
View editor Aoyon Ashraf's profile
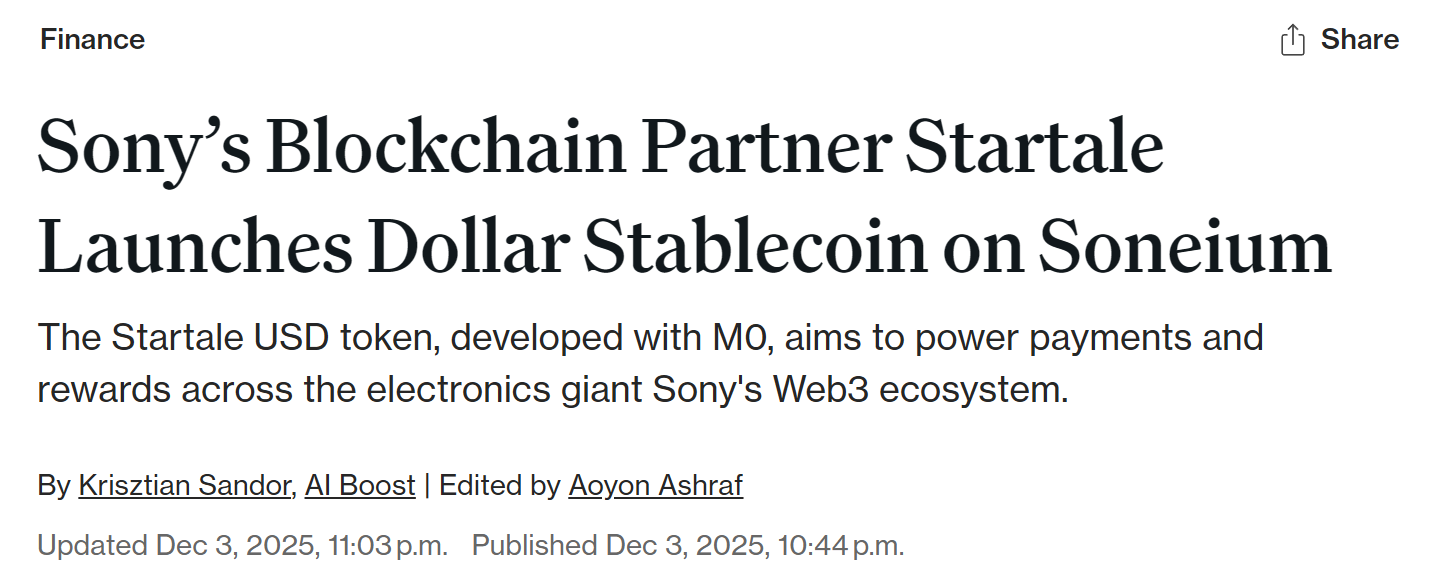655,486
